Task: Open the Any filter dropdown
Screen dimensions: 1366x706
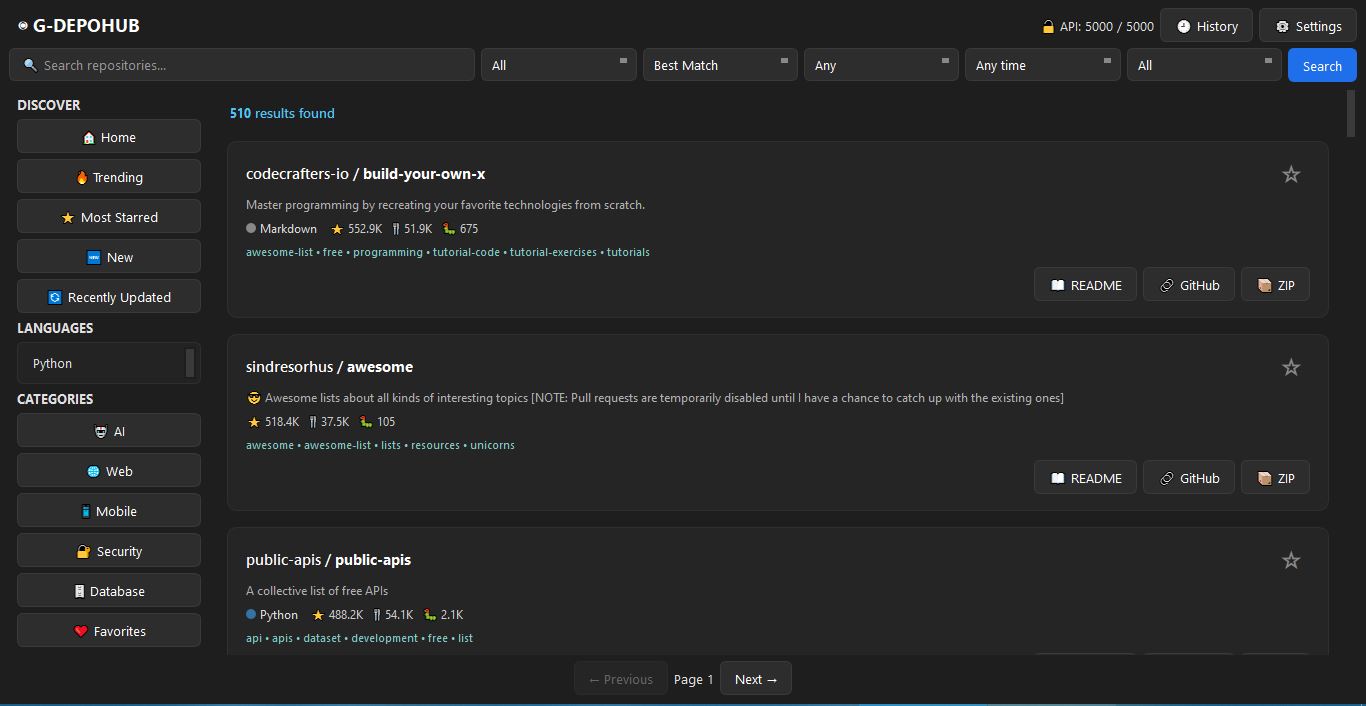Action: (x=882, y=65)
